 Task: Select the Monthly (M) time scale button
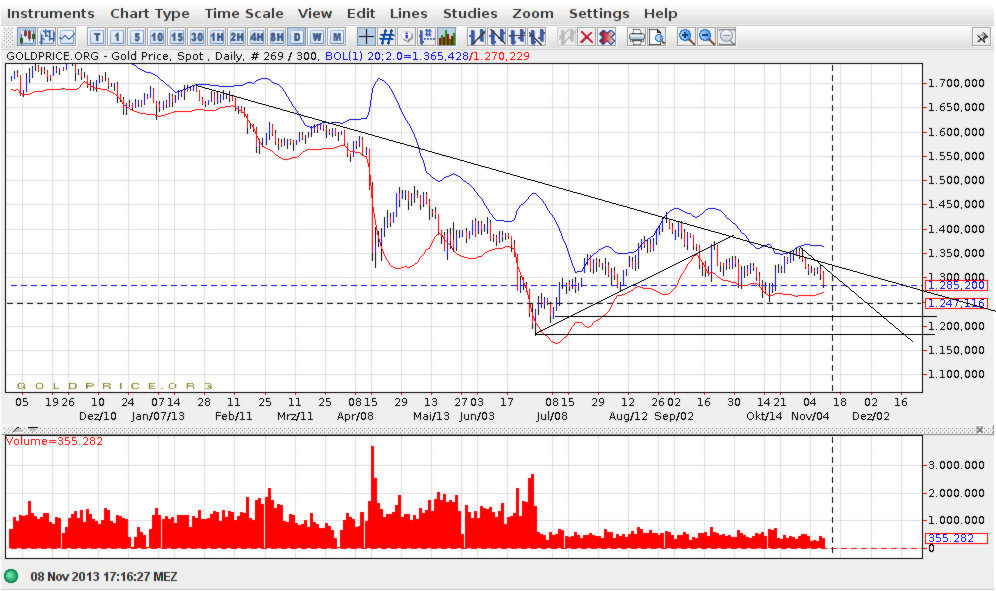pos(337,37)
